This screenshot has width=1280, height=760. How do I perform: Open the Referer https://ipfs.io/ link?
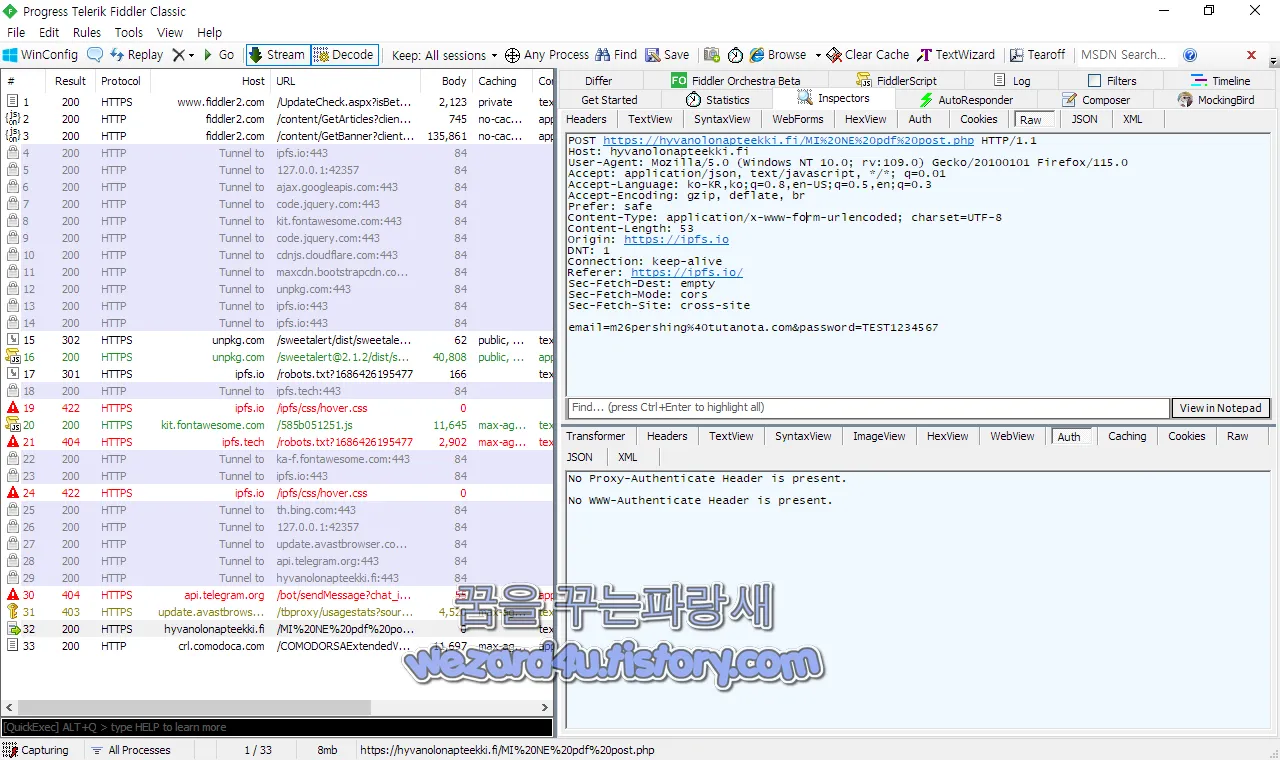pos(687,273)
